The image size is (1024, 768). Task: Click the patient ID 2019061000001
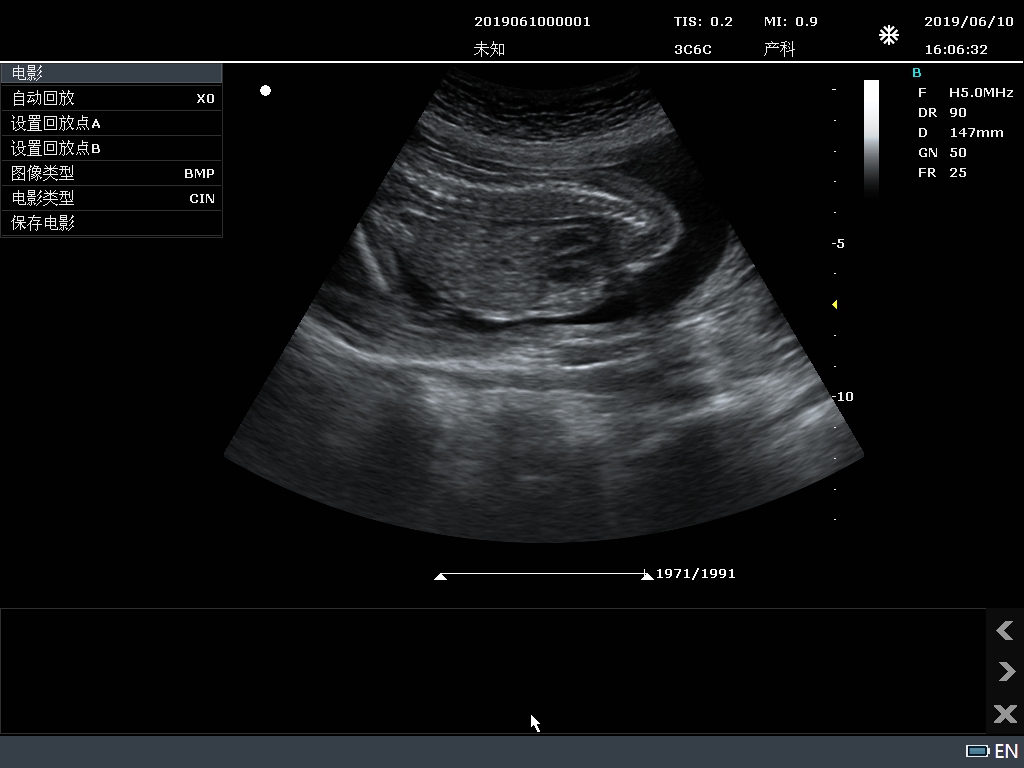point(532,22)
